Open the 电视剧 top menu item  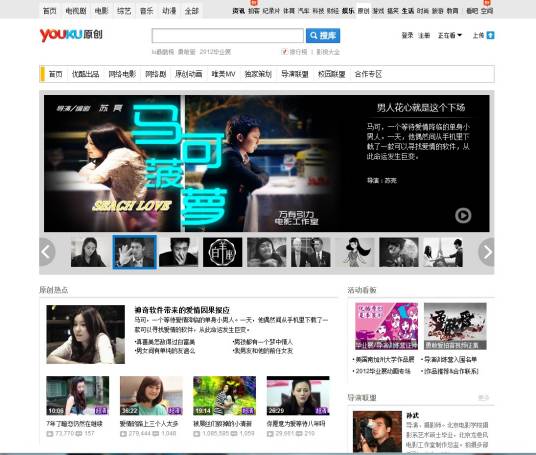pos(76,11)
